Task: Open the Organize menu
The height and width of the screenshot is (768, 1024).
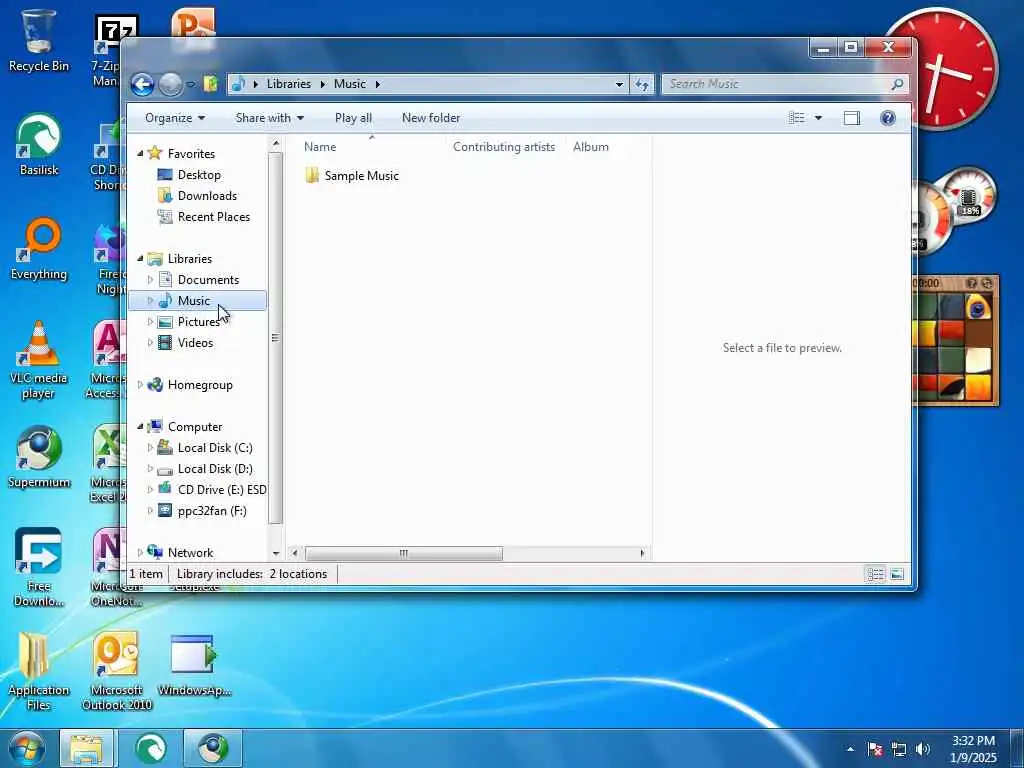Action: coord(175,118)
